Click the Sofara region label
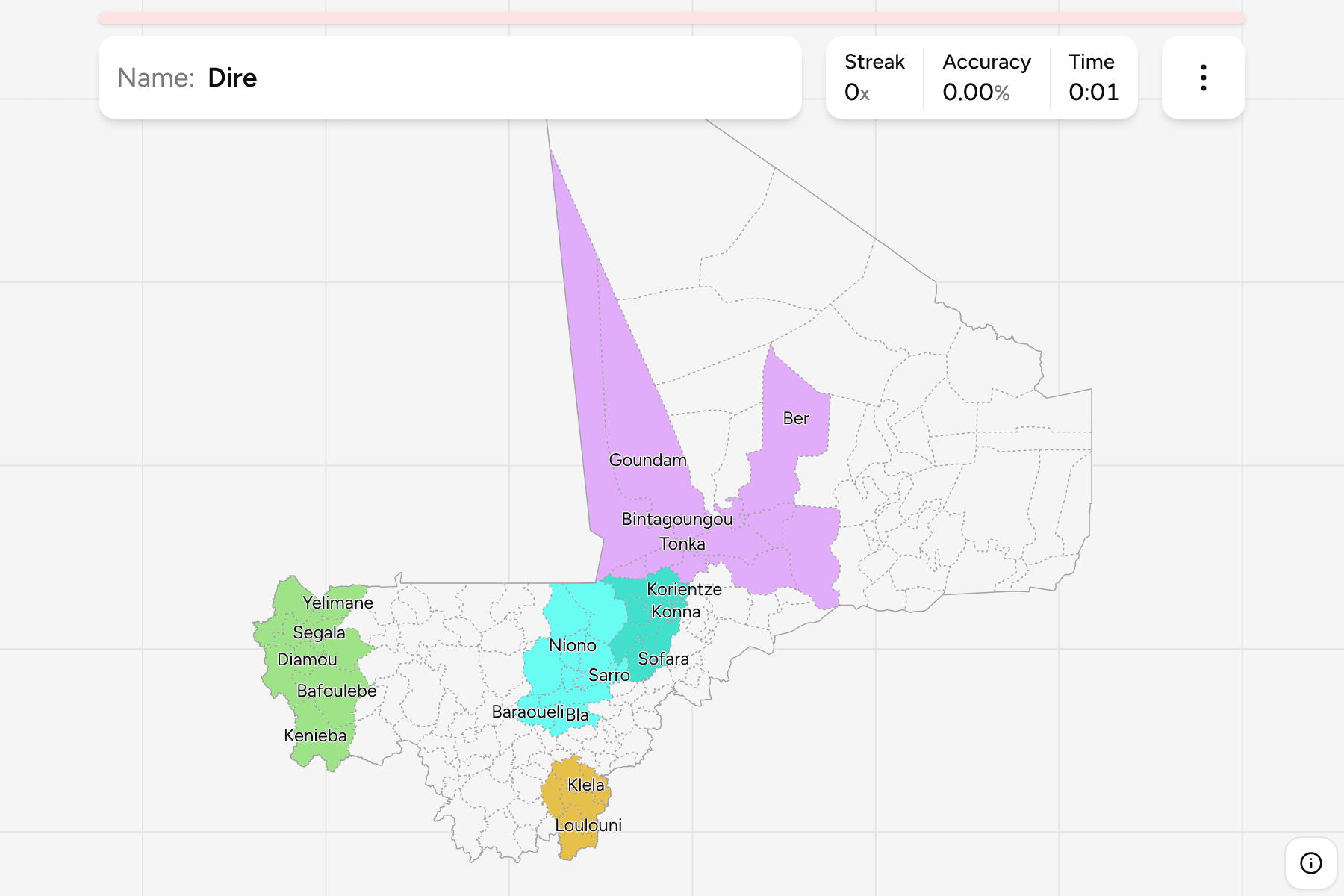This screenshot has width=1344, height=896. tap(663, 659)
